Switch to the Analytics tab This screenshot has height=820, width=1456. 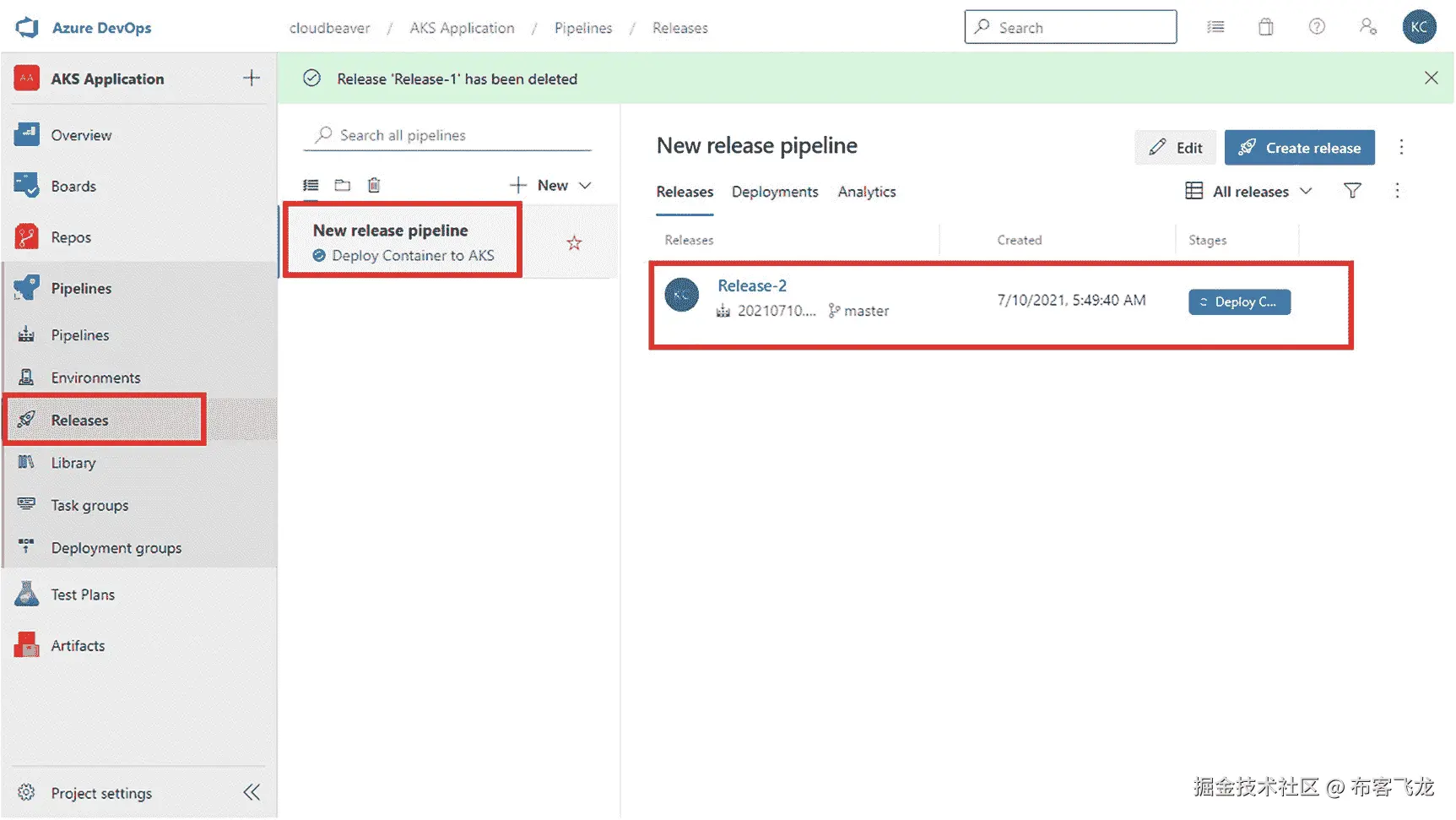point(867,192)
